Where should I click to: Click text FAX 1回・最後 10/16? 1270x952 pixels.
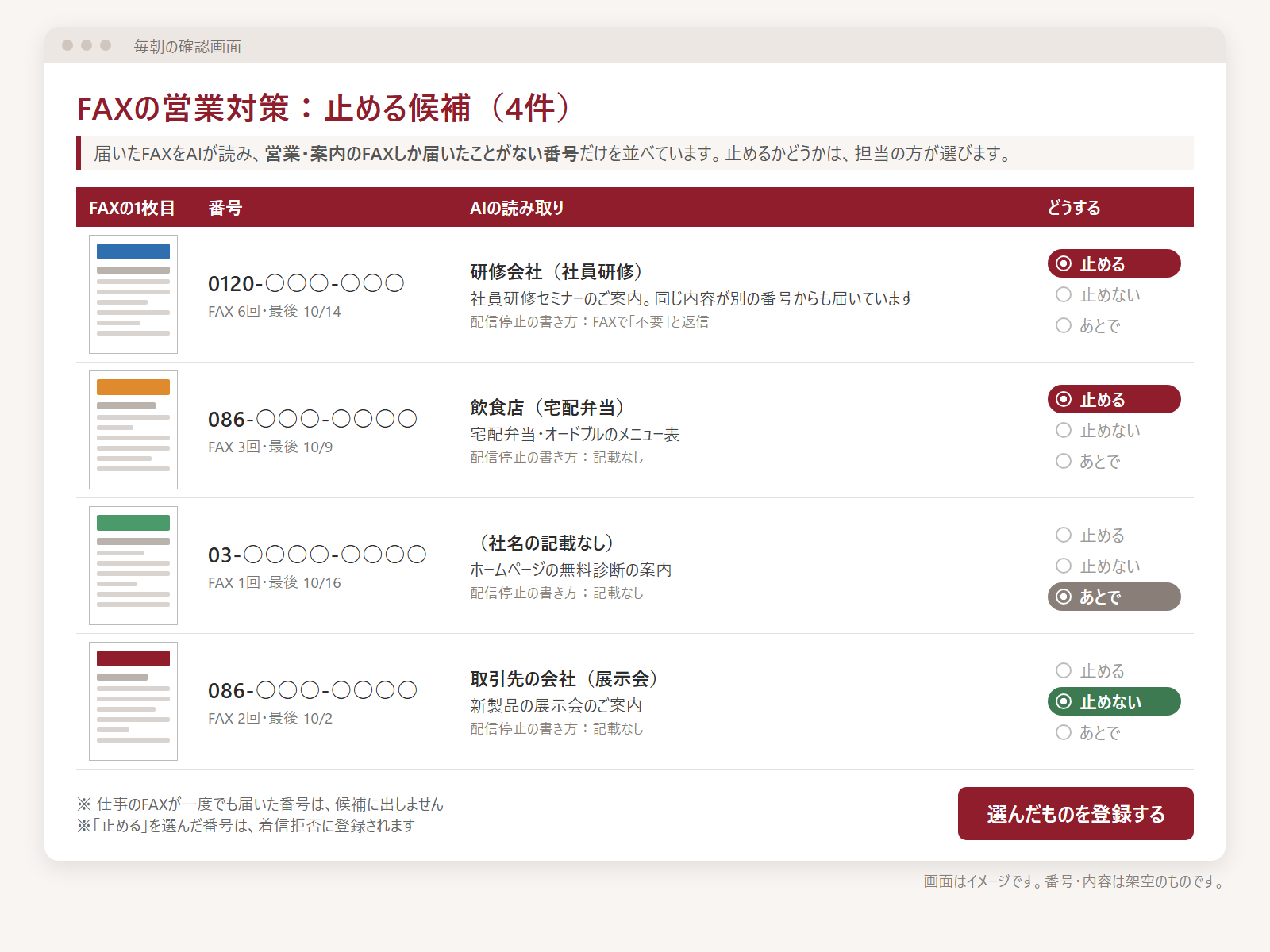coord(275,582)
